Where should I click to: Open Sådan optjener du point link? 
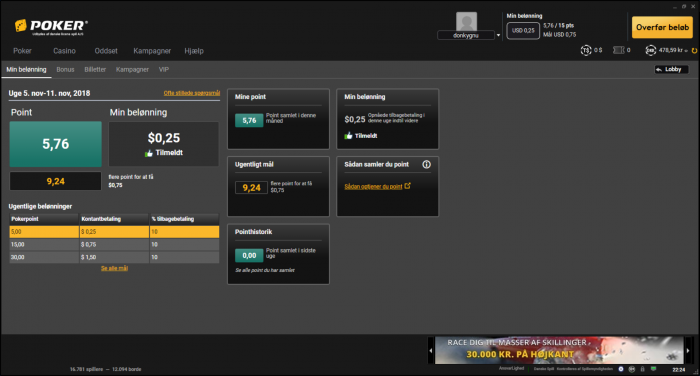click(373, 187)
